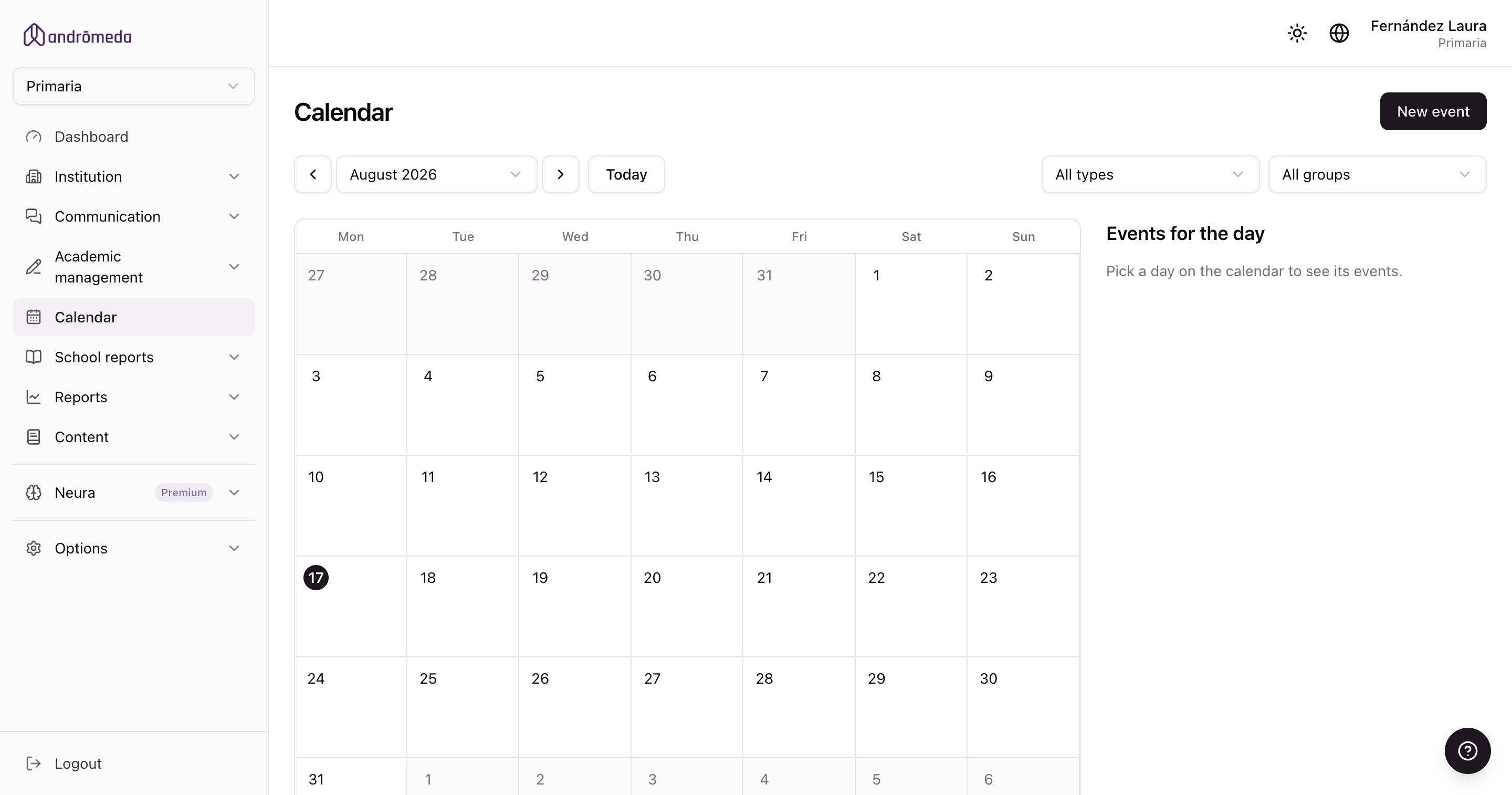Click the Reports chart icon

coord(34,397)
